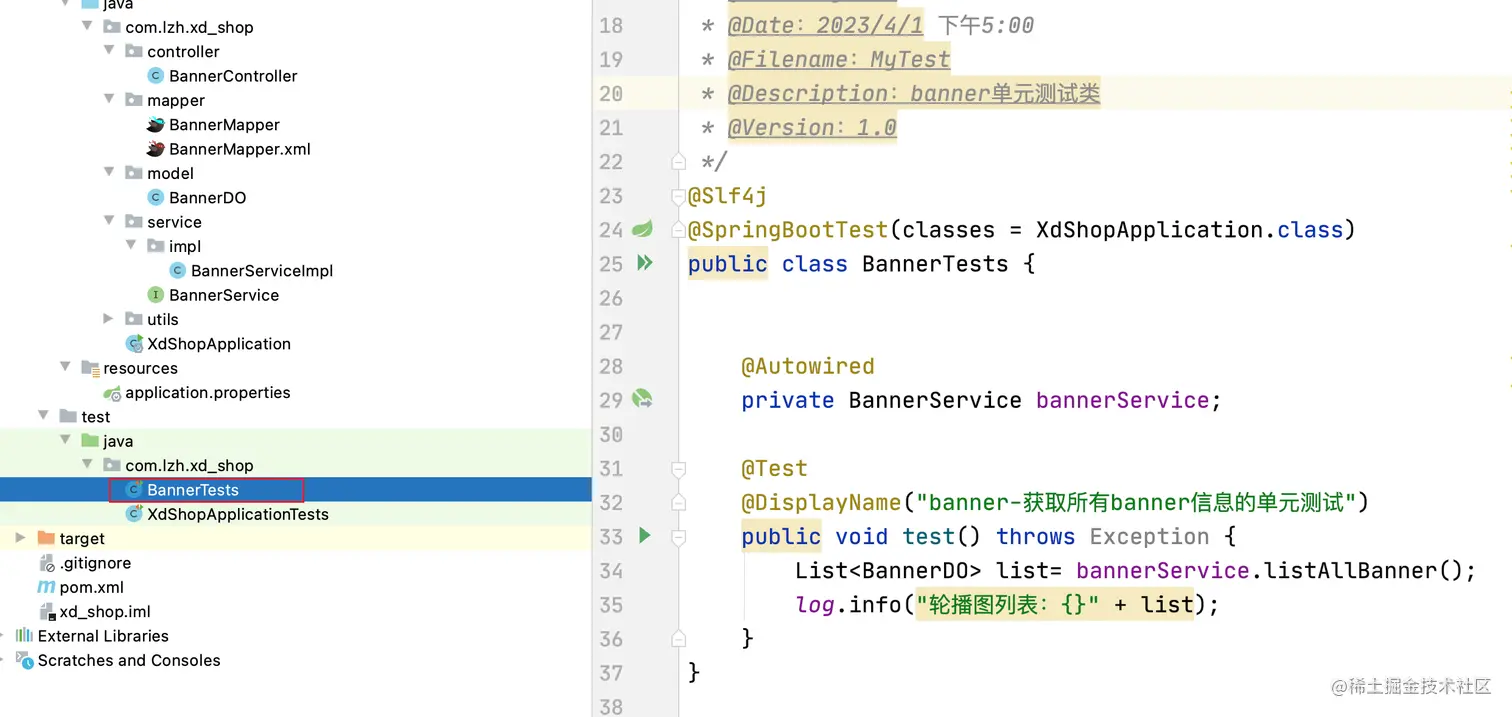
Task: Click the BannerServiceImpl class icon
Action: [x=177, y=271]
